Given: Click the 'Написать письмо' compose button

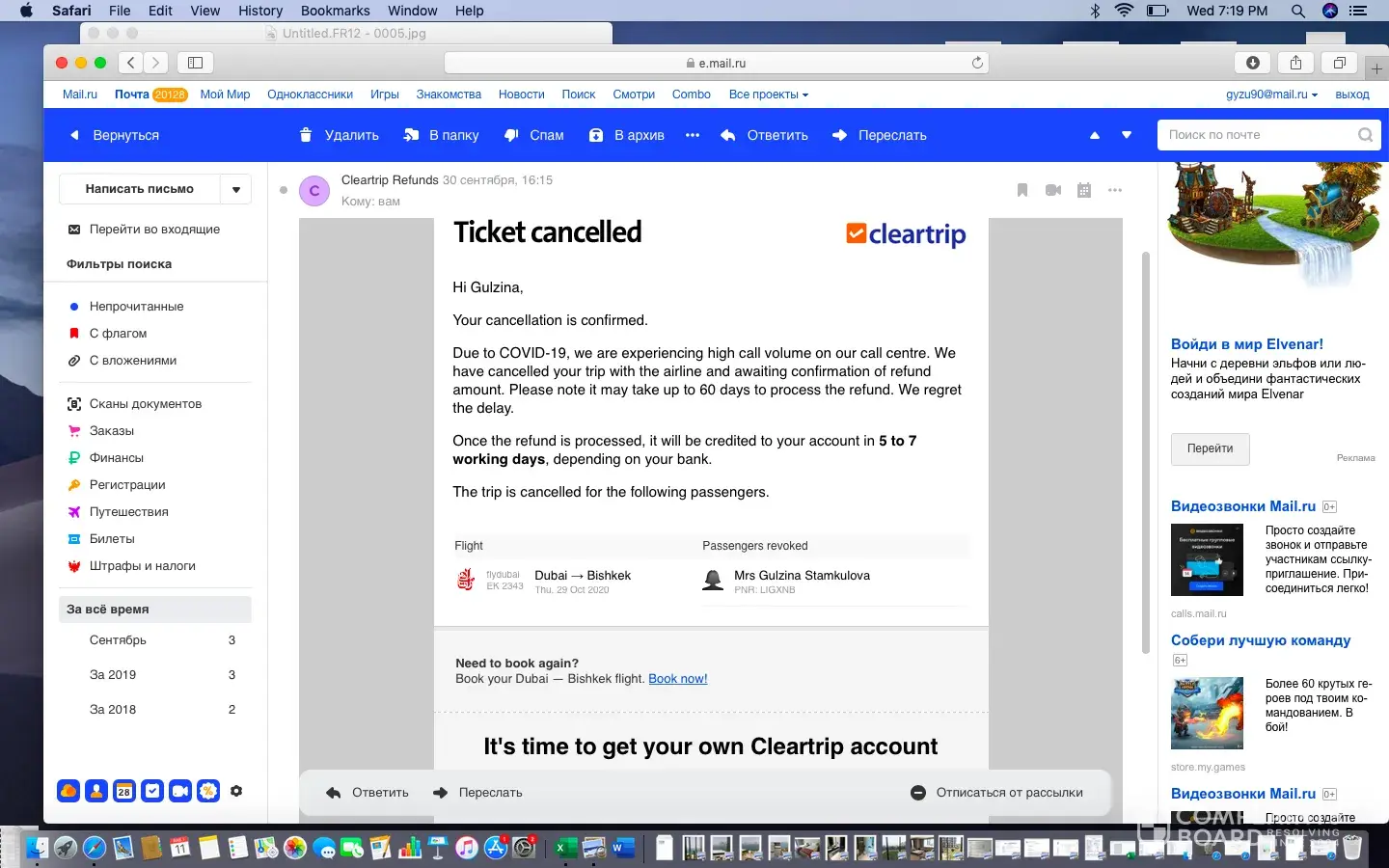Looking at the screenshot, I should tap(140, 189).
